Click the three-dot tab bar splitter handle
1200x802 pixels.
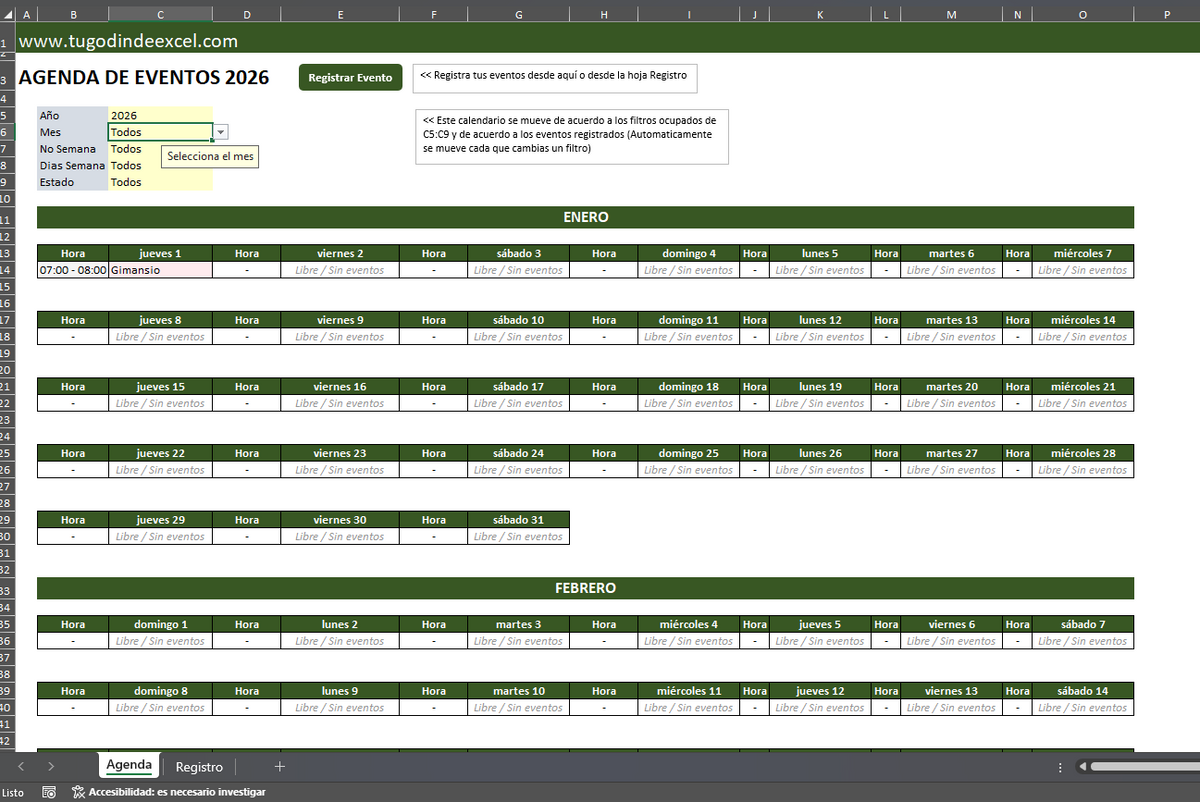coord(1060,766)
